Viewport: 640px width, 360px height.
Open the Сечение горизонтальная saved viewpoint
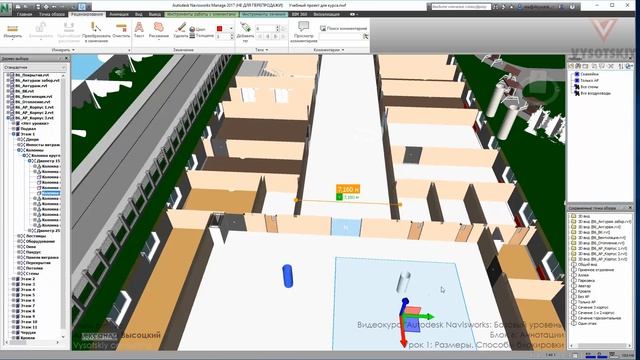[599, 318]
